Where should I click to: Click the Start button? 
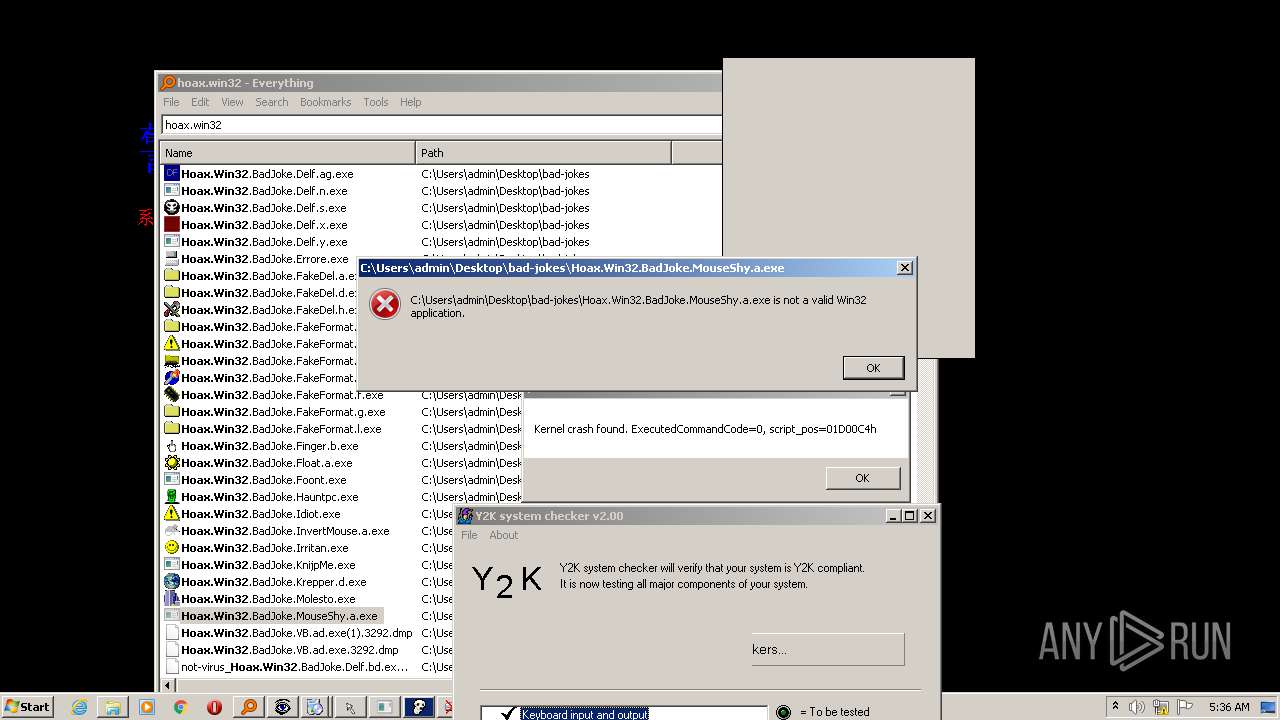(x=27, y=707)
